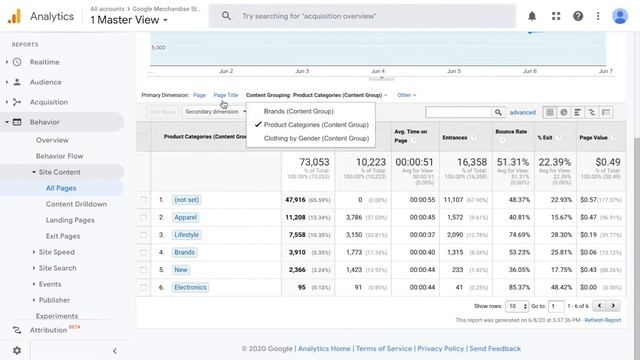Open the user account avatar
The height and width of the screenshot is (360, 640).
620,16
